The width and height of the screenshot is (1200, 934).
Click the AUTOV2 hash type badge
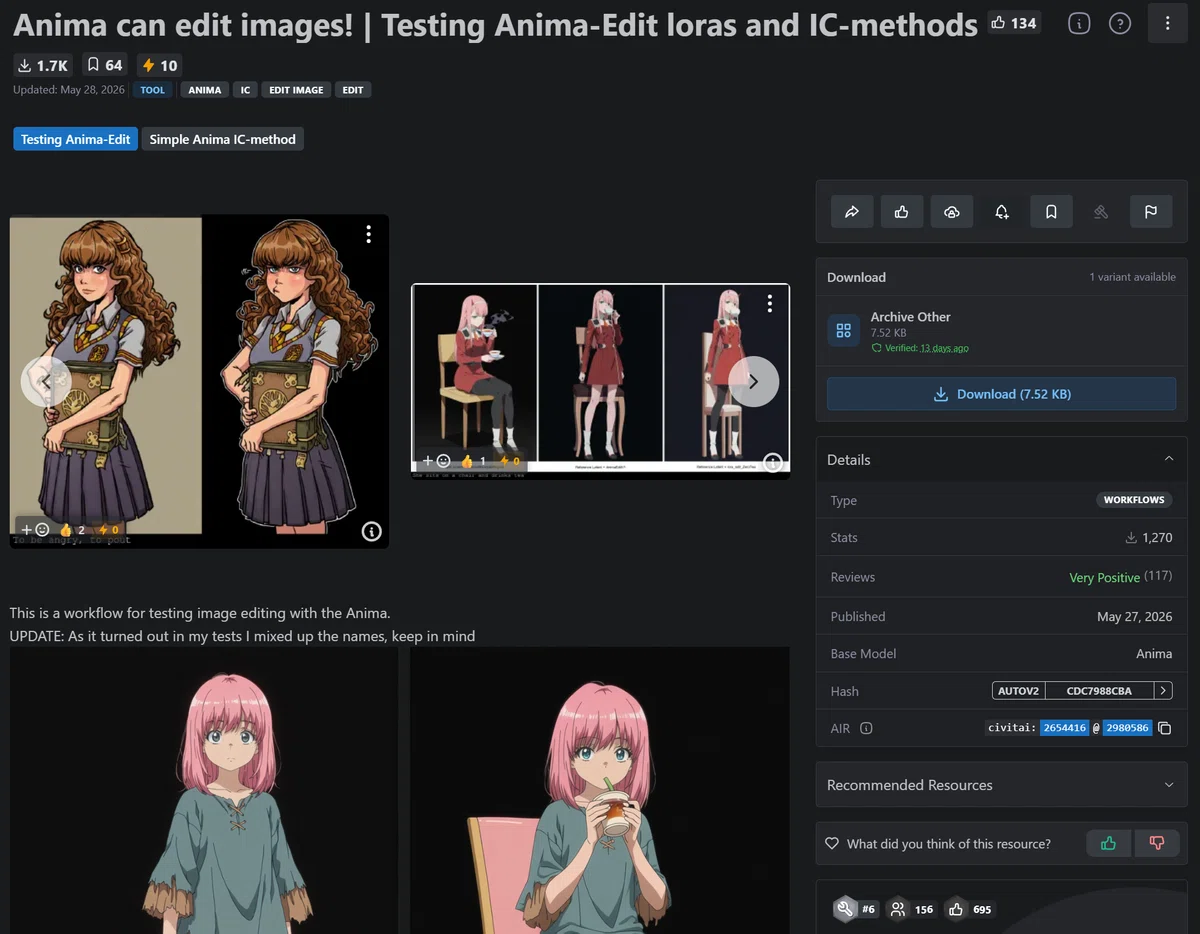tap(1019, 691)
